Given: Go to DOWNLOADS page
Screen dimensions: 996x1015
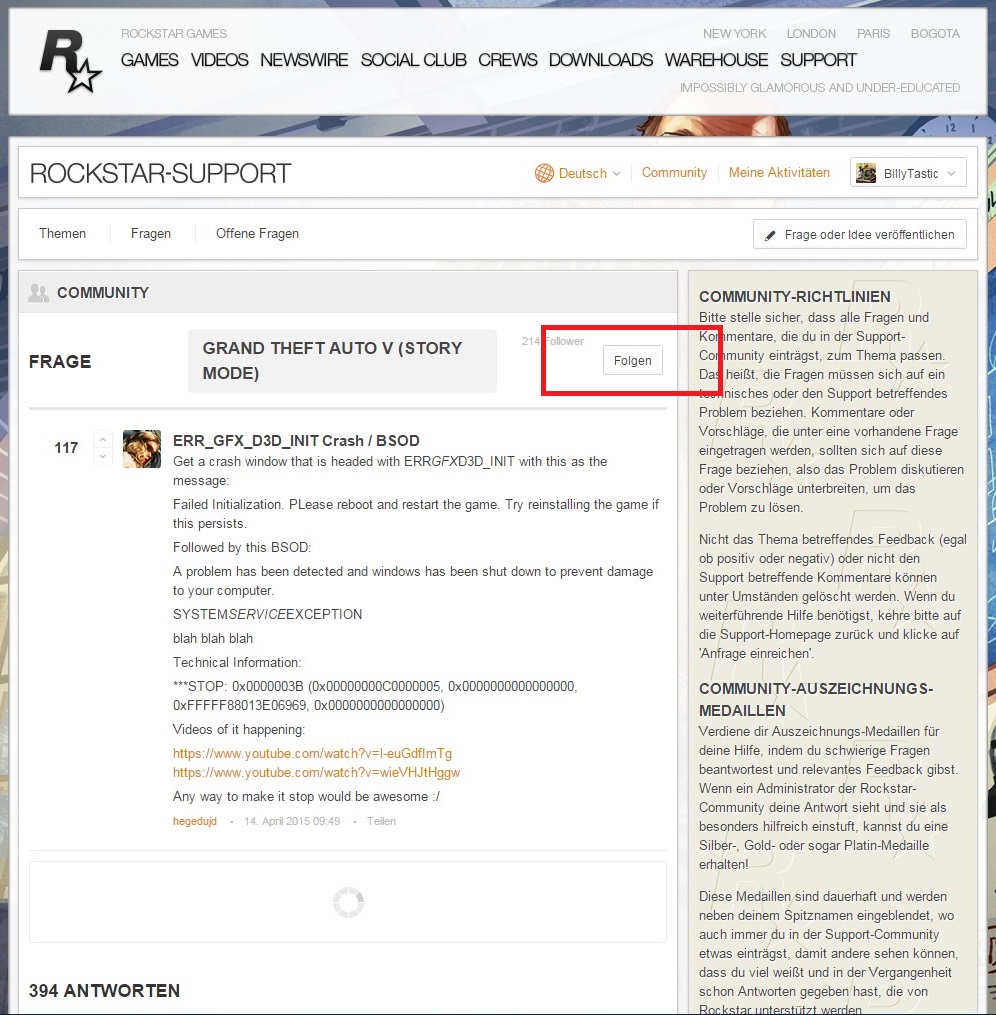Looking at the screenshot, I should point(601,60).
